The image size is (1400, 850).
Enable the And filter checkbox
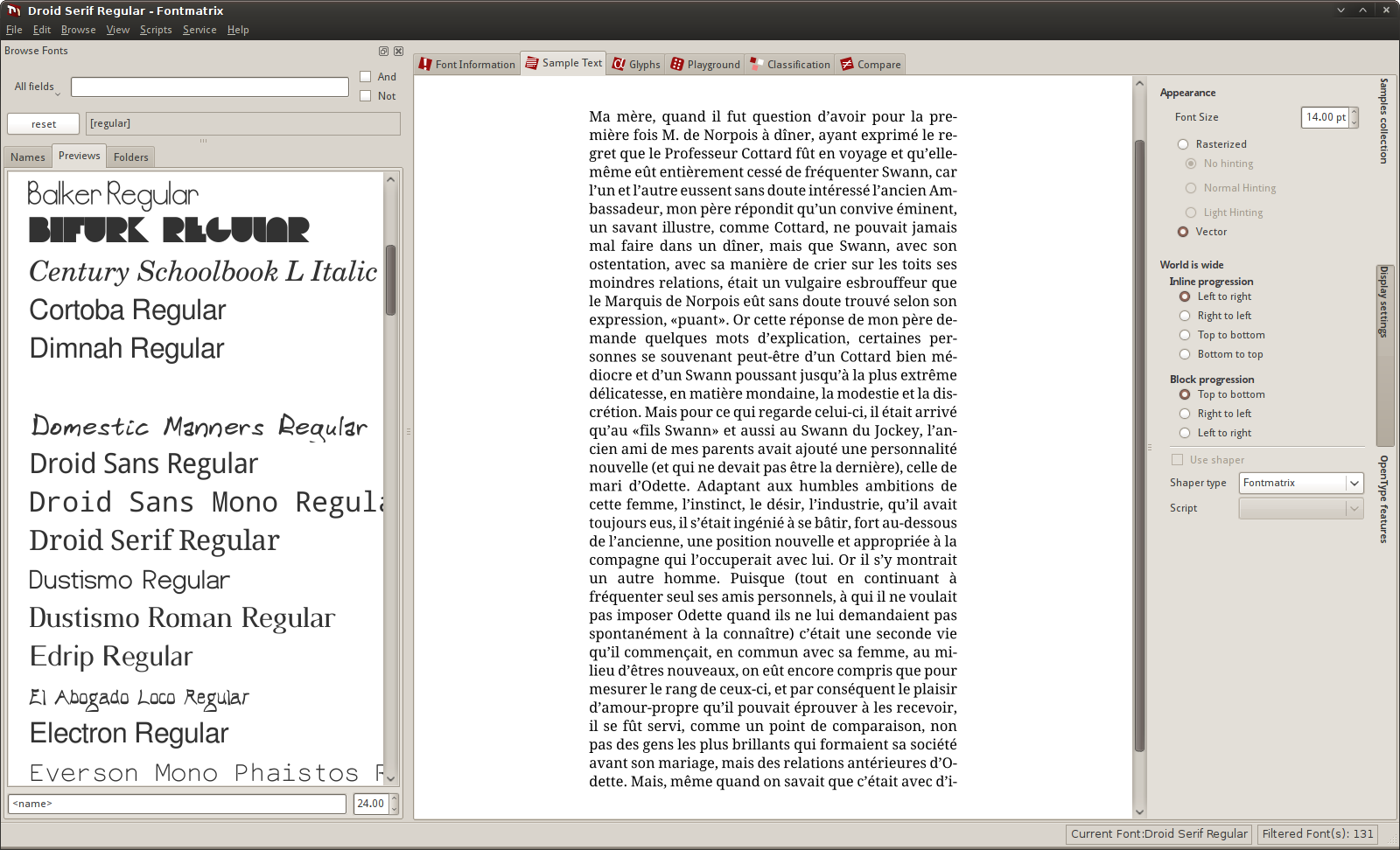pos(366,77)
